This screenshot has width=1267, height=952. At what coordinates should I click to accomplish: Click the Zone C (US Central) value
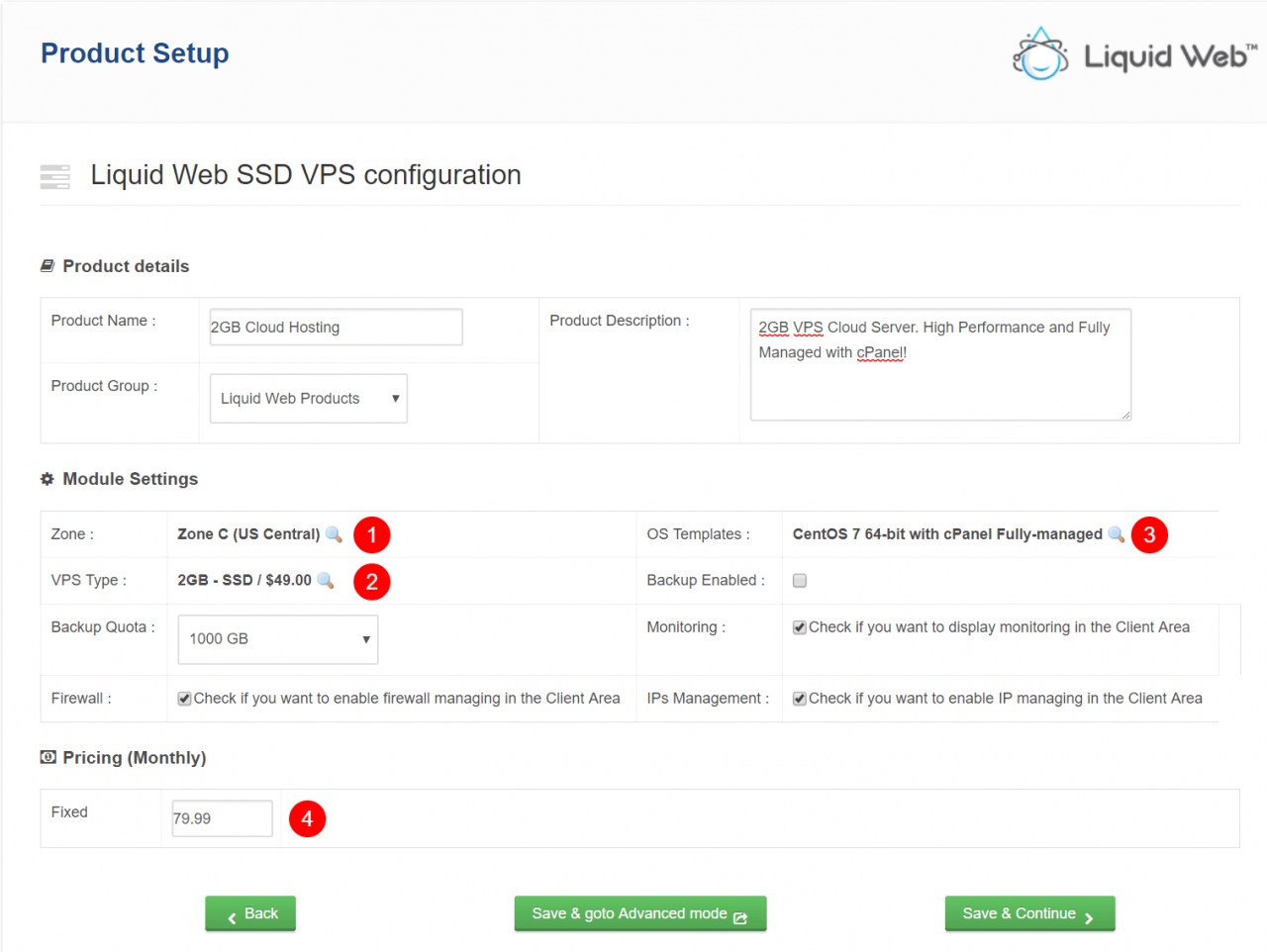tap(248, 534)
